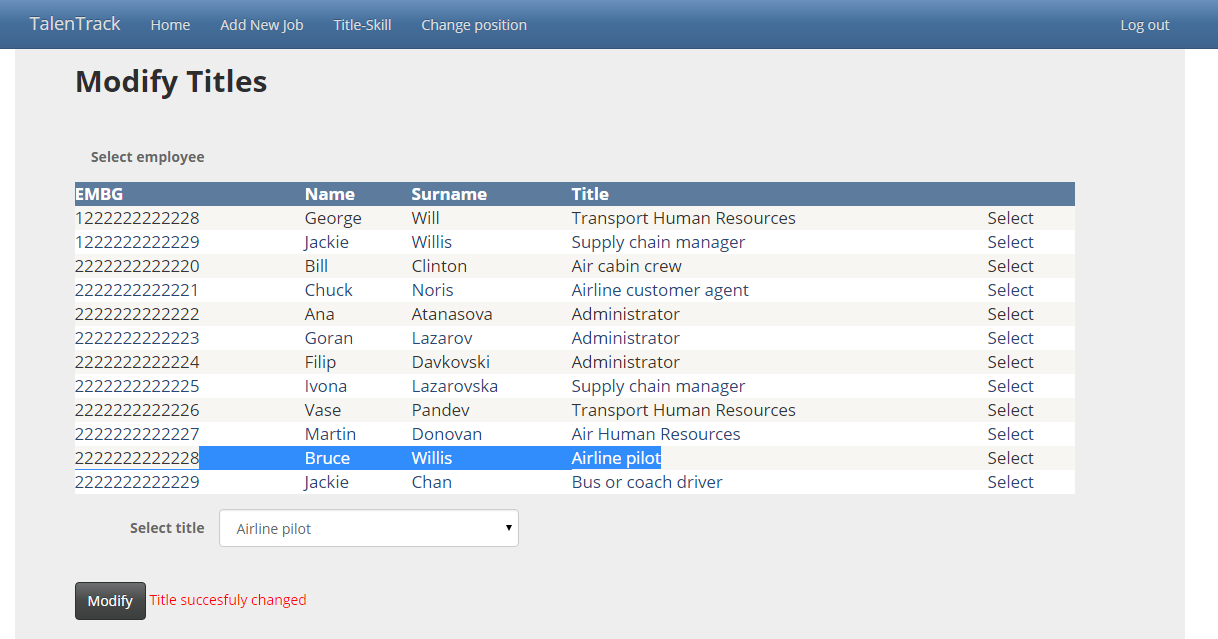Select employee Bruce Willis
The width and height of the screenshot is (1218, 639).
coord(1010,458)
